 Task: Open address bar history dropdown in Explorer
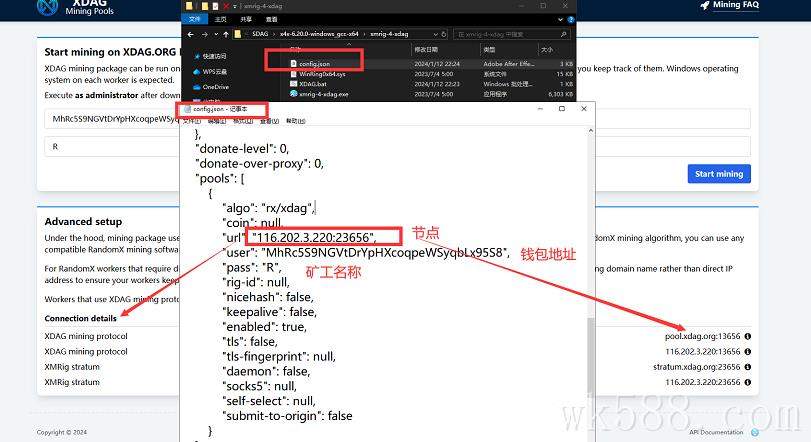point(436,34)
